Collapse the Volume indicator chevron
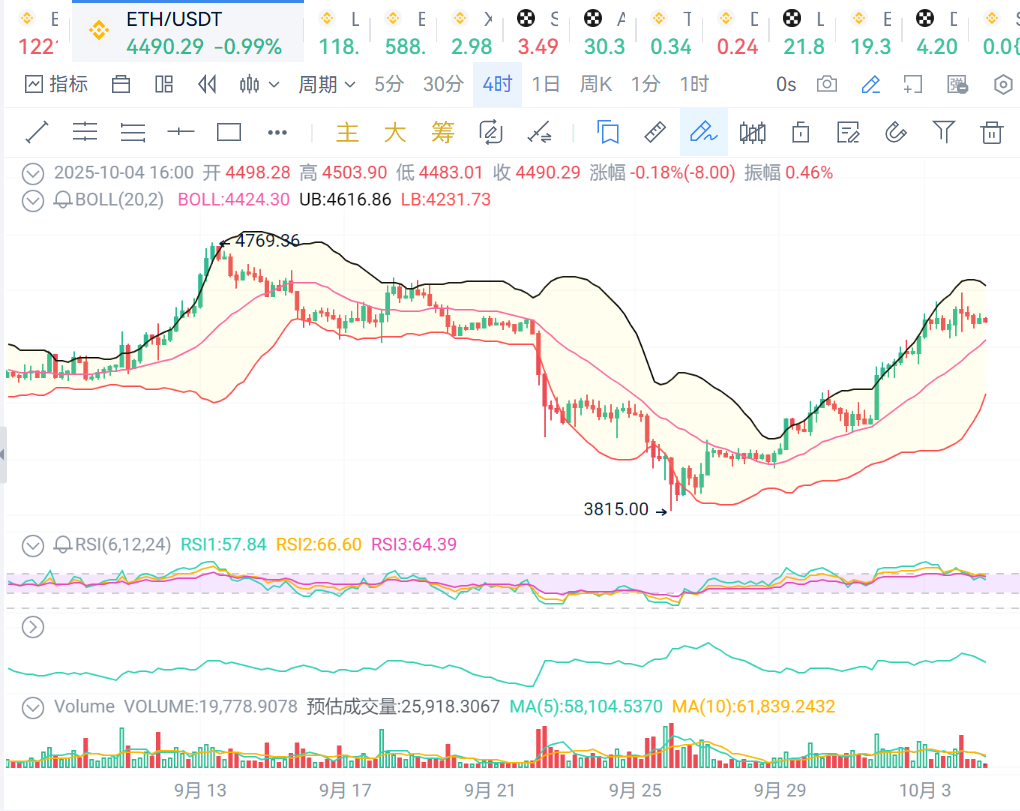Image resolution: width=1020 pixels, height=811 pixels. (x=33, y=708)
